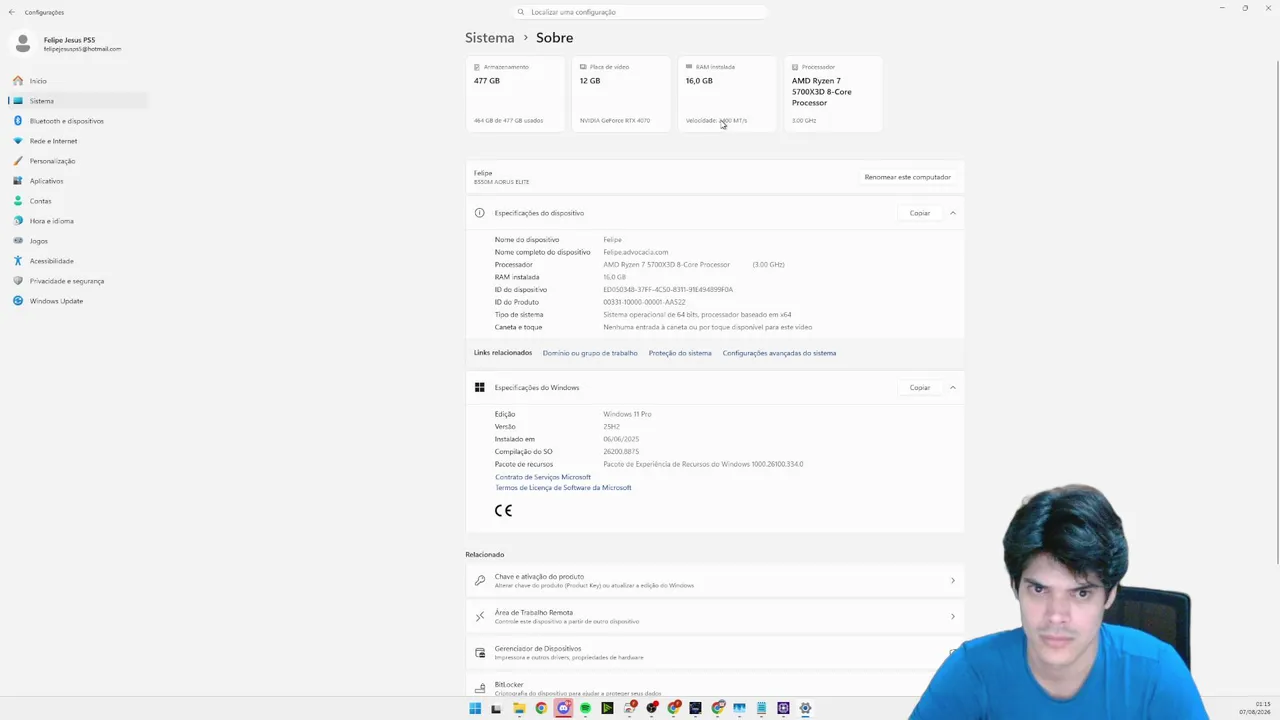The width and height of the screenshot is (1280, 720).
Task: Click the Windows Update refresh icon
Action: click(18, 301)
